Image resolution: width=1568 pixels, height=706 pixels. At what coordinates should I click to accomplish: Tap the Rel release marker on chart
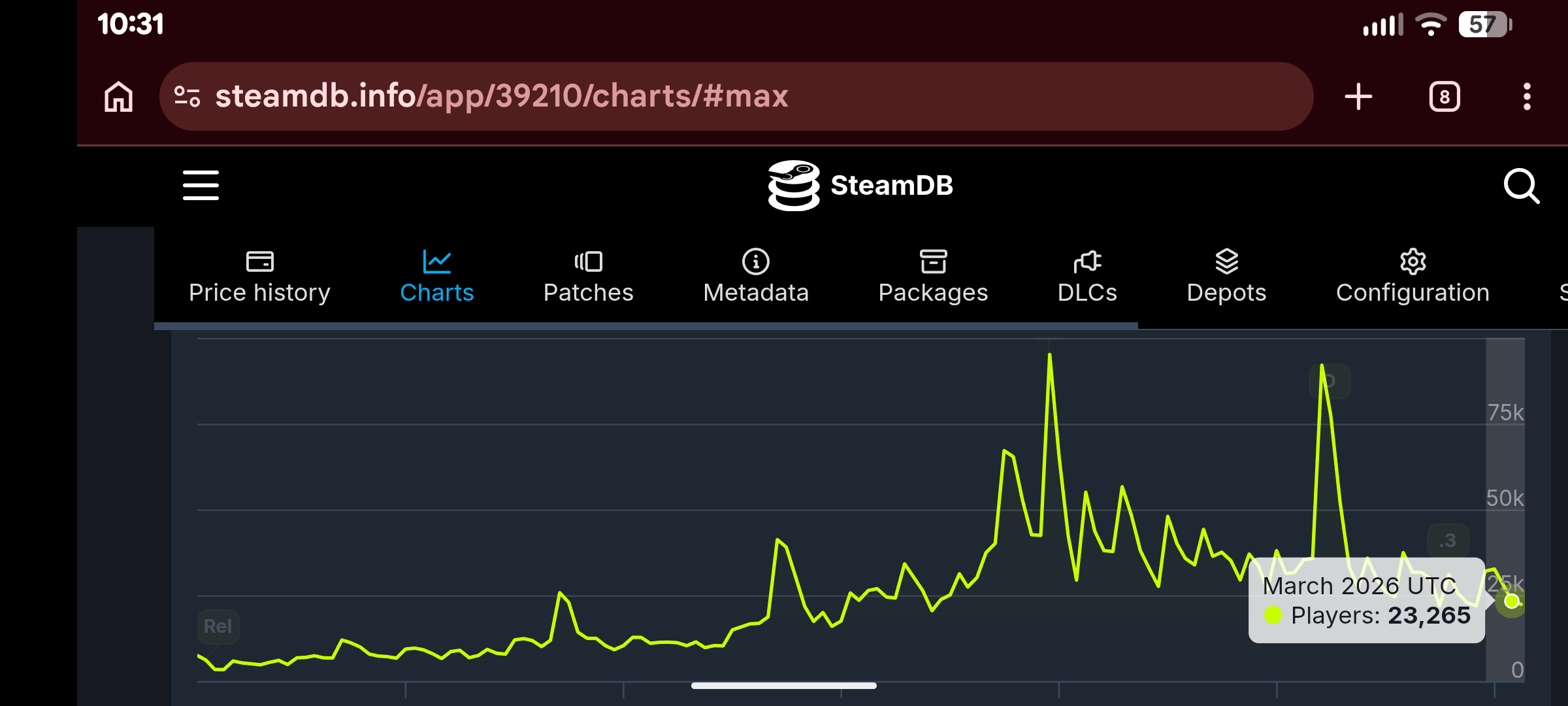click(x=218, y=626)
